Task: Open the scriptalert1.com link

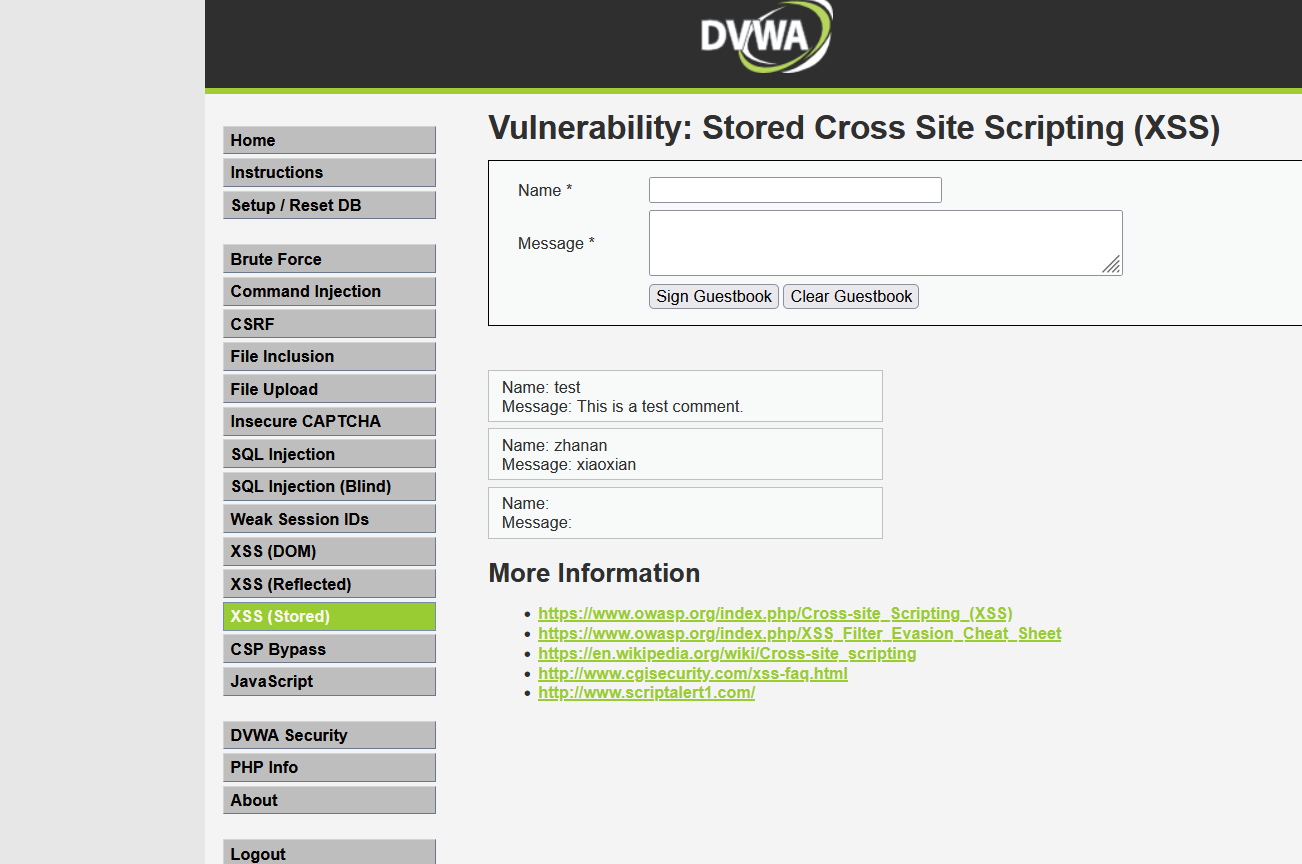Action: (x=646, y=692)
